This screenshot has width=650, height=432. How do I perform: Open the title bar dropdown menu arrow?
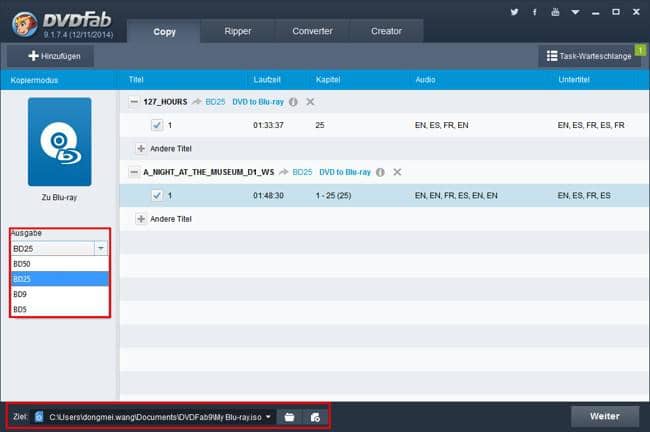pyautogui.click(x=575, y=12)
